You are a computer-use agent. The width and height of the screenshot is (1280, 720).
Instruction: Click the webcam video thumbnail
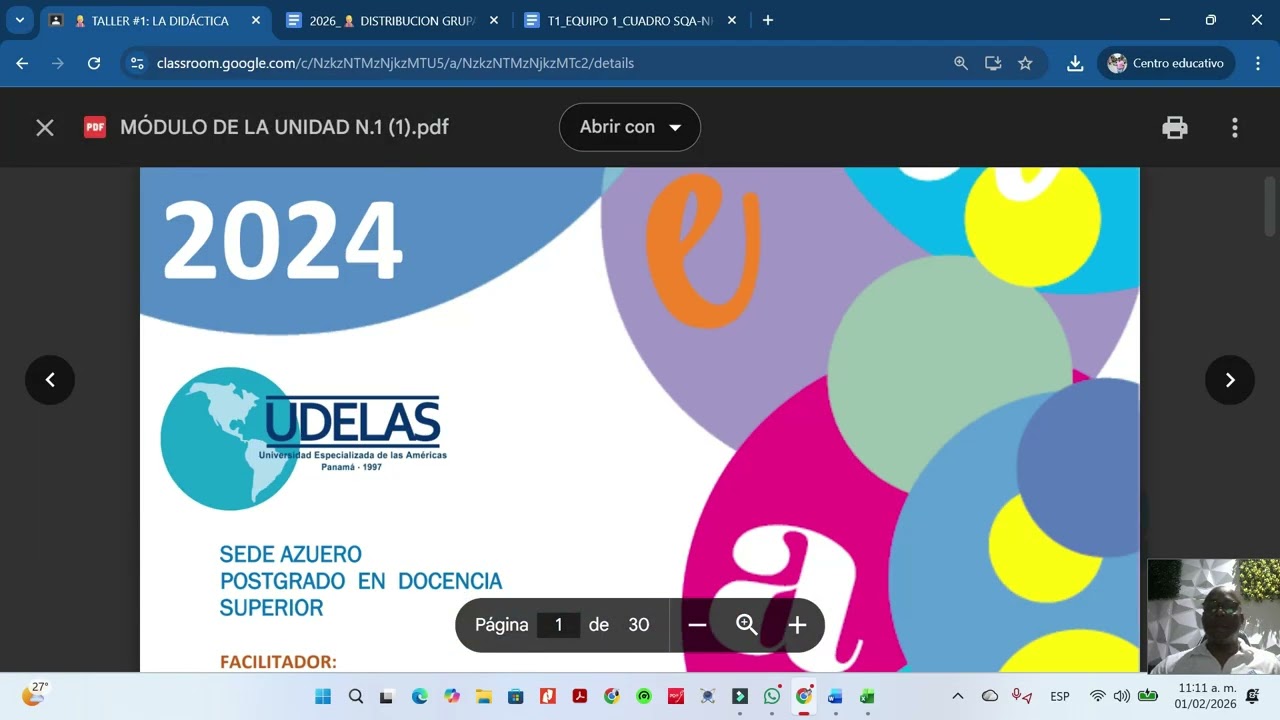[x=1213, y=616]
